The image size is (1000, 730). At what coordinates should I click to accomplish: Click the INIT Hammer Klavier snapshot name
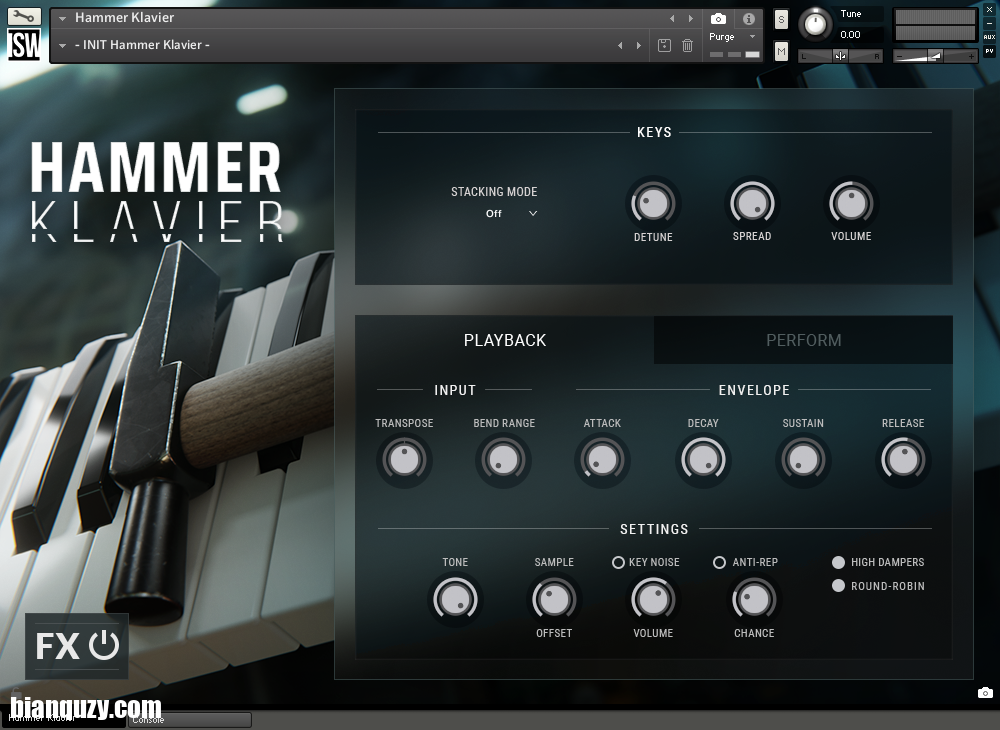click(x=142, y=45)
